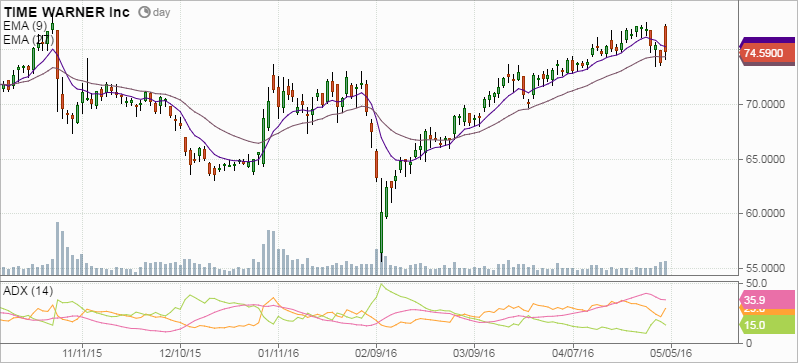This screenshot has width=798, height=363.
Task: Click the ADX (14) indicator label
Action: pyautogui.click(x=28, y=291)
